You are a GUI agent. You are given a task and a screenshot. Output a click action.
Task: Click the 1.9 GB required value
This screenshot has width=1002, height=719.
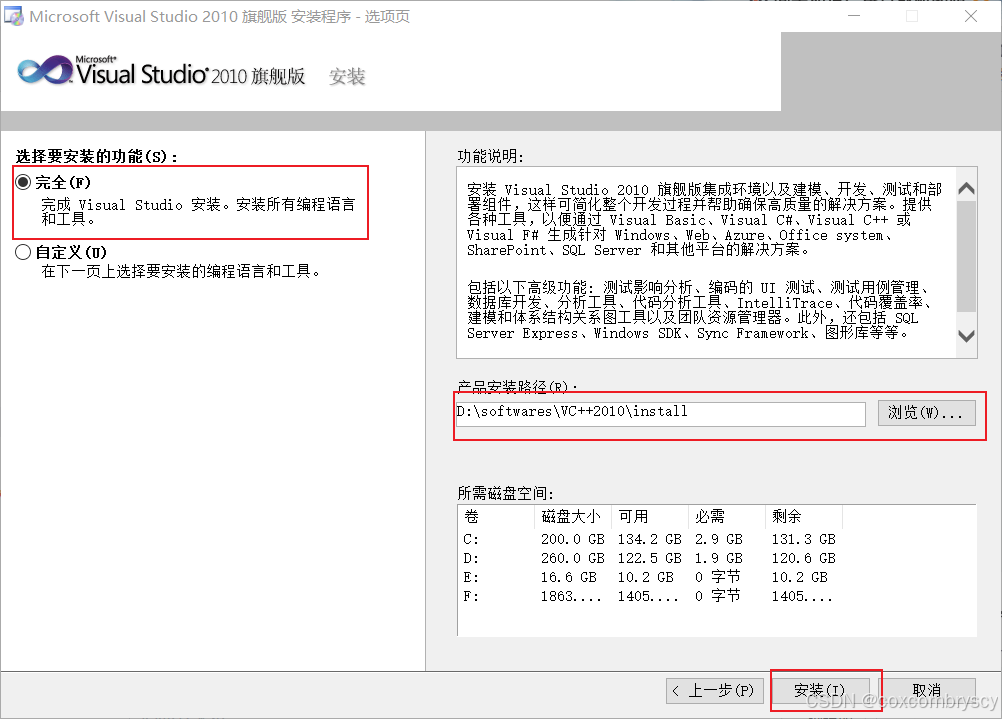tap(719, 558)
